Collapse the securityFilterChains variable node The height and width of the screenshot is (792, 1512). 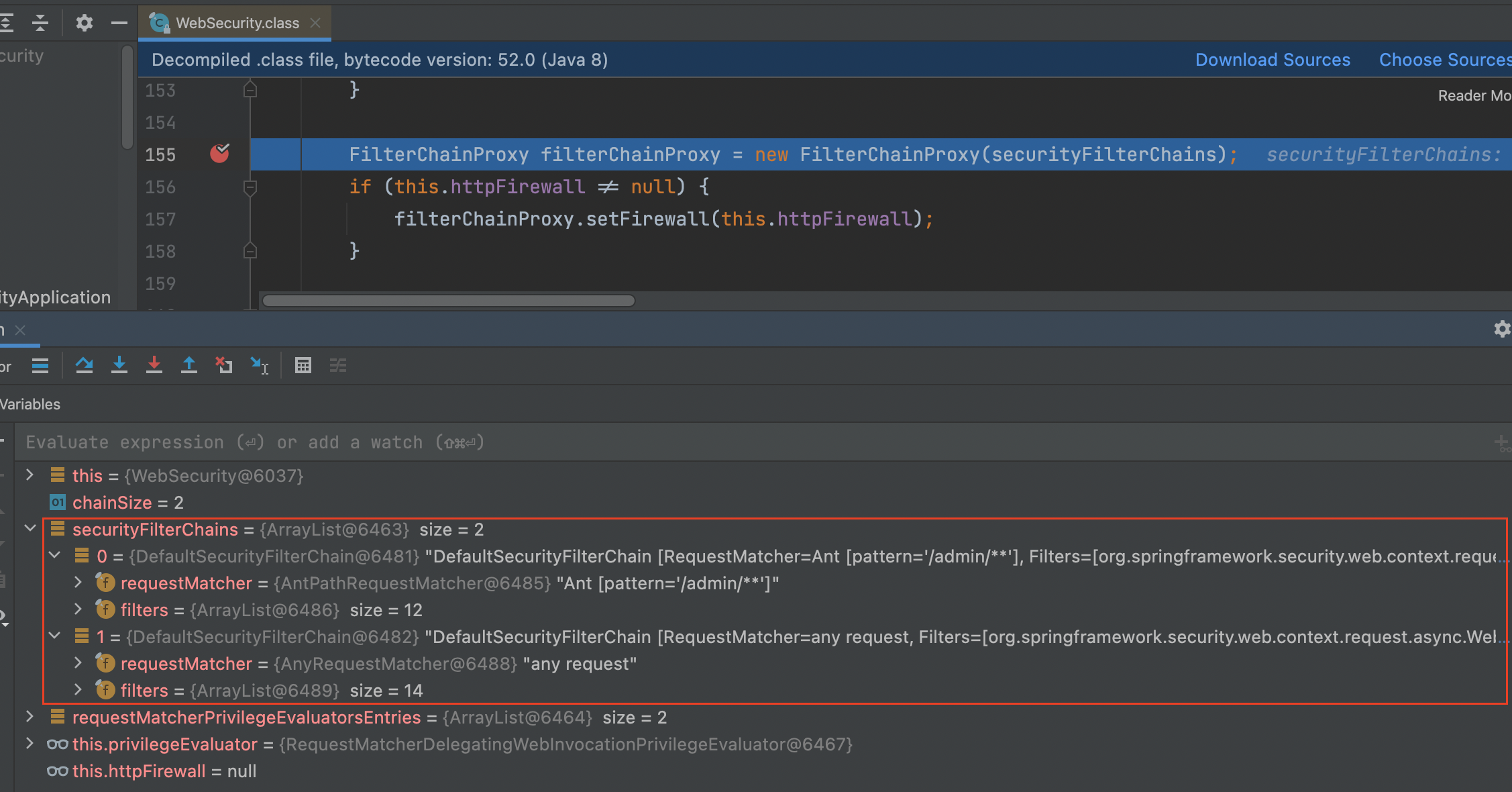coord(30,529)
